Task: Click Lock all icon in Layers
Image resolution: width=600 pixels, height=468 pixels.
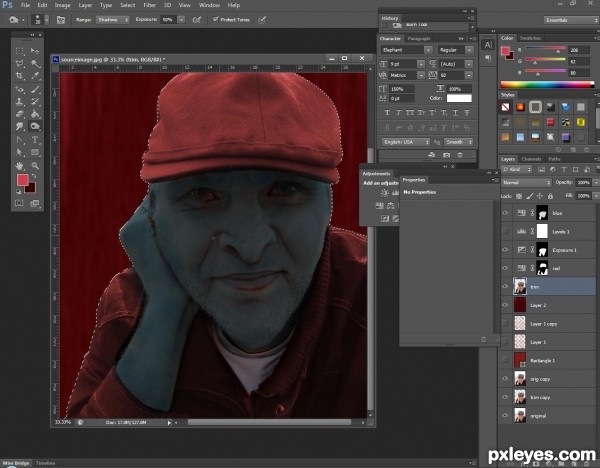Action: point(550,196)
